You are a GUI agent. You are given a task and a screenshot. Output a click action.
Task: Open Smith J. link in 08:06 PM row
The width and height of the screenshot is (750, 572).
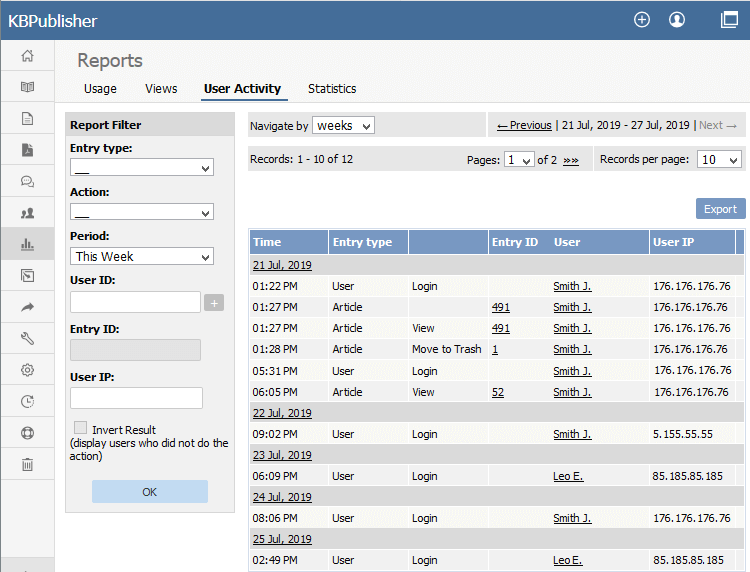(x=572, y=518)
